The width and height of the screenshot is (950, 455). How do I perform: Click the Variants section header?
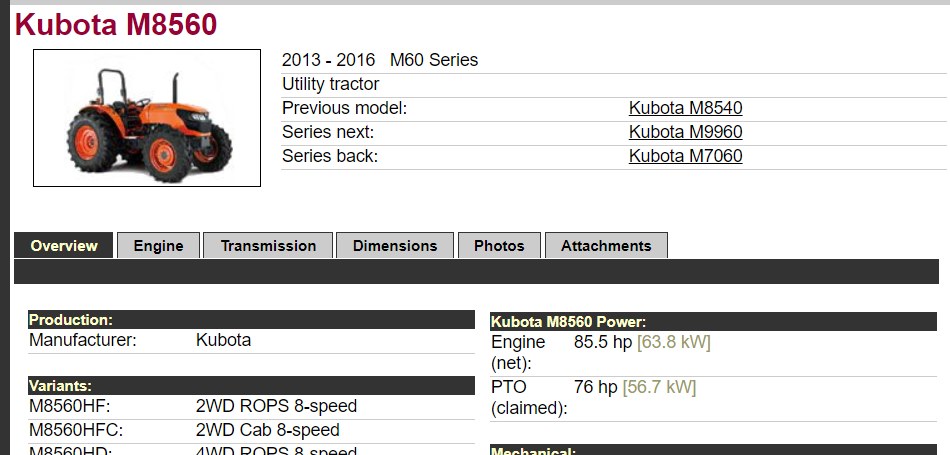click(251, 386)
